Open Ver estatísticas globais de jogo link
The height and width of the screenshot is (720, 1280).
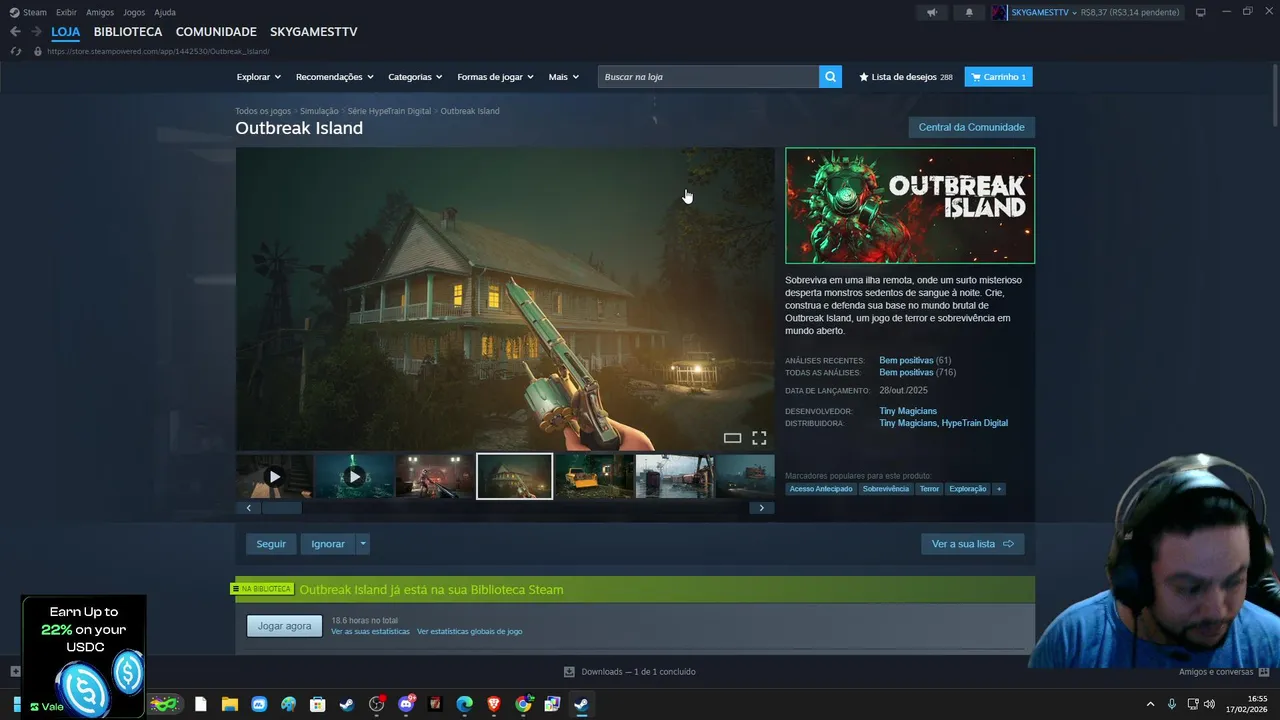click(x=469, y=632)
